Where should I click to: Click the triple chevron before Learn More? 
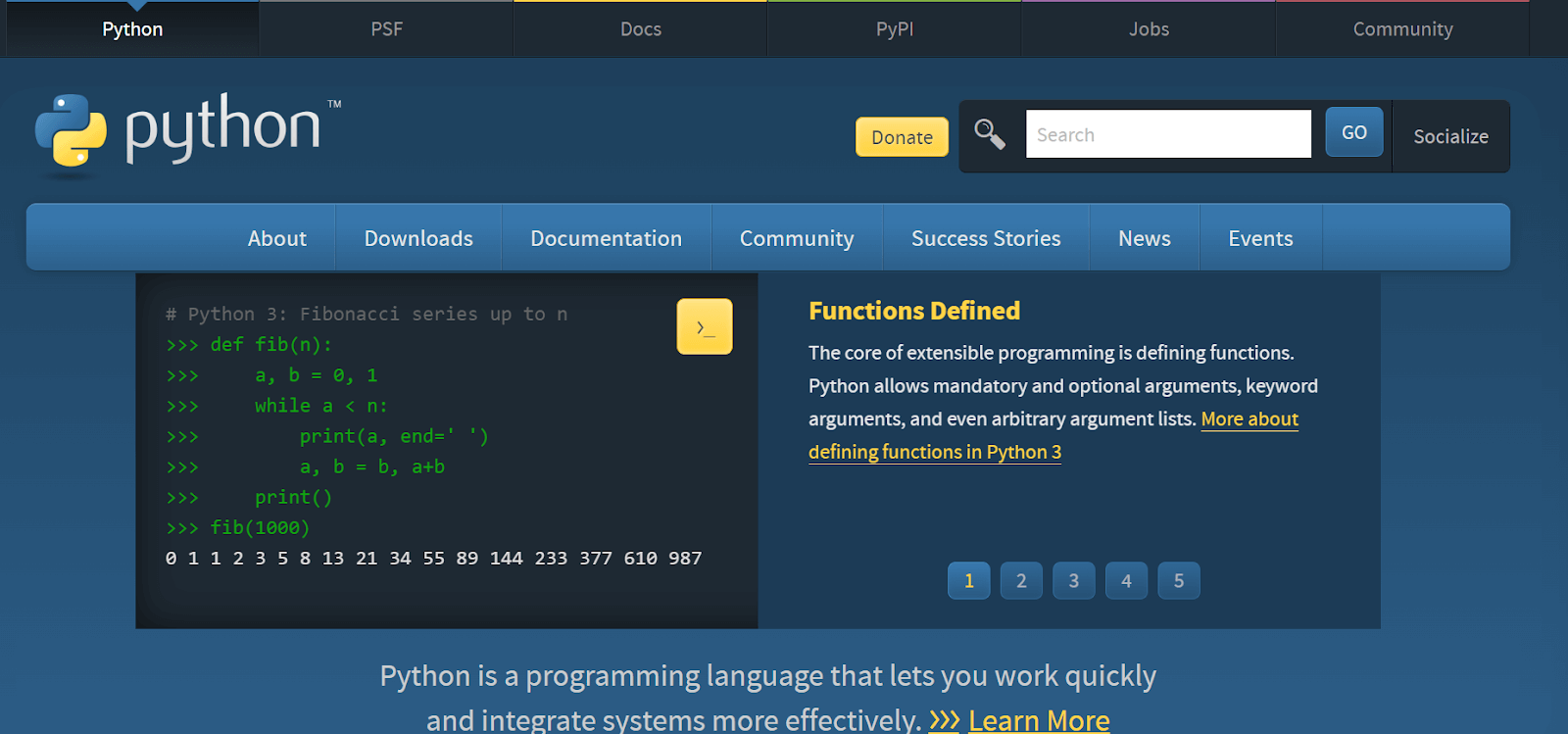click(x=944, y=720)
